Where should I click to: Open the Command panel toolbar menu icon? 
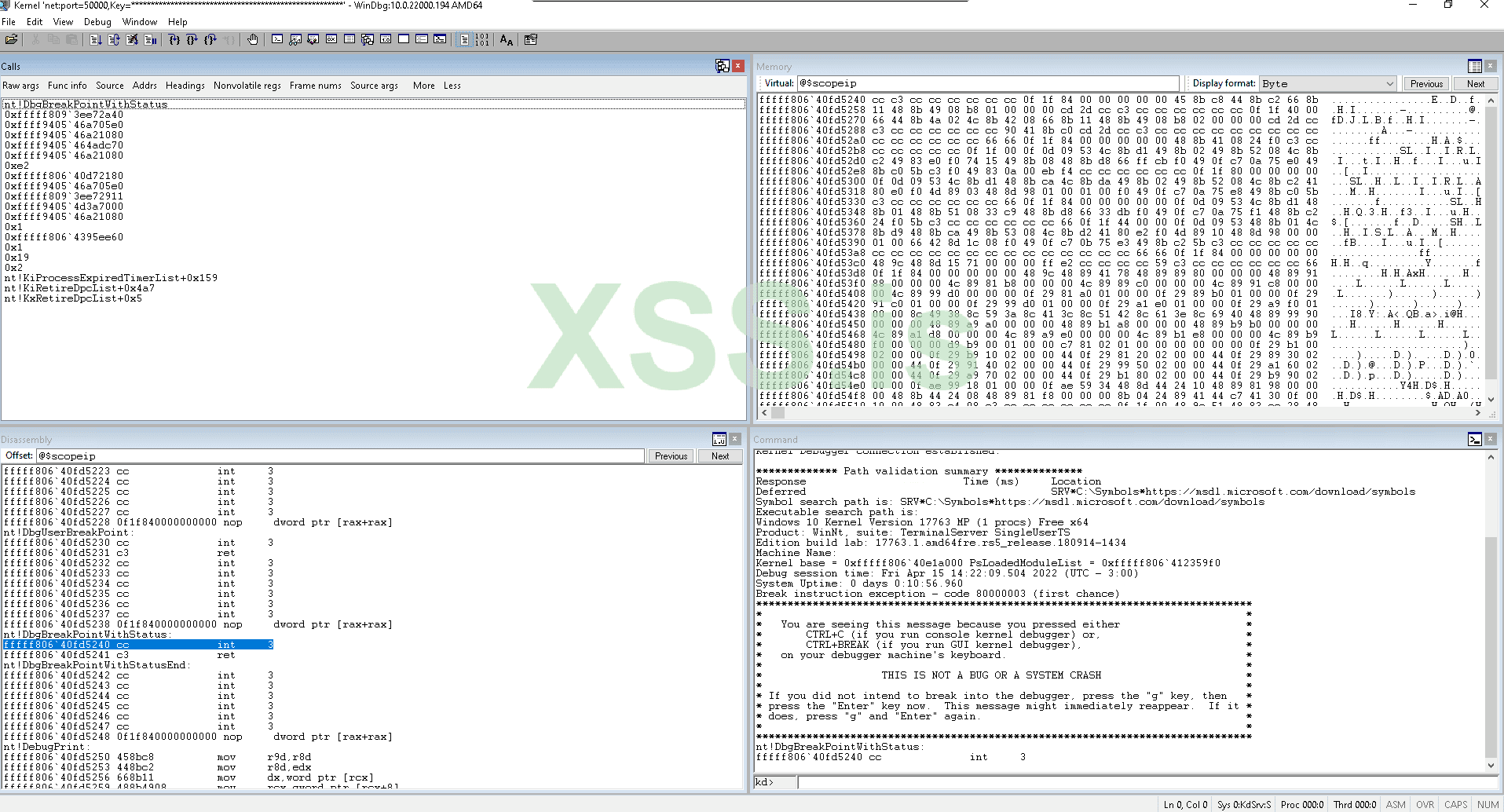click(1475, 439)
